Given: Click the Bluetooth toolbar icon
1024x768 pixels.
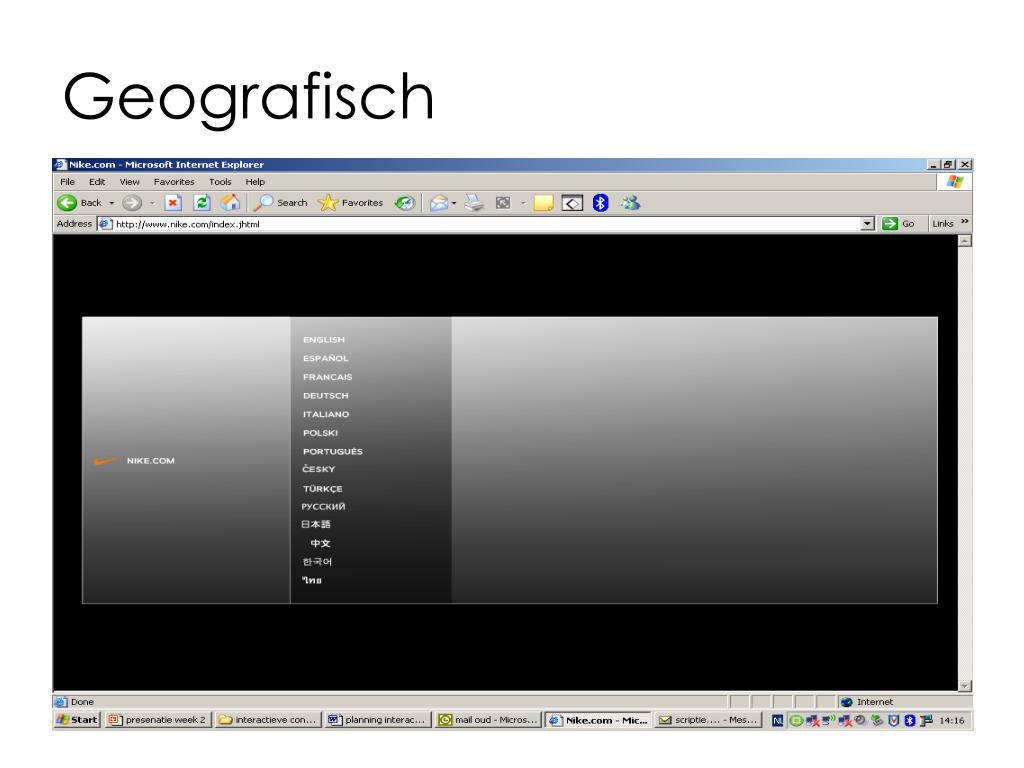Looking at the screenshot, I should [x=600, y=203].
